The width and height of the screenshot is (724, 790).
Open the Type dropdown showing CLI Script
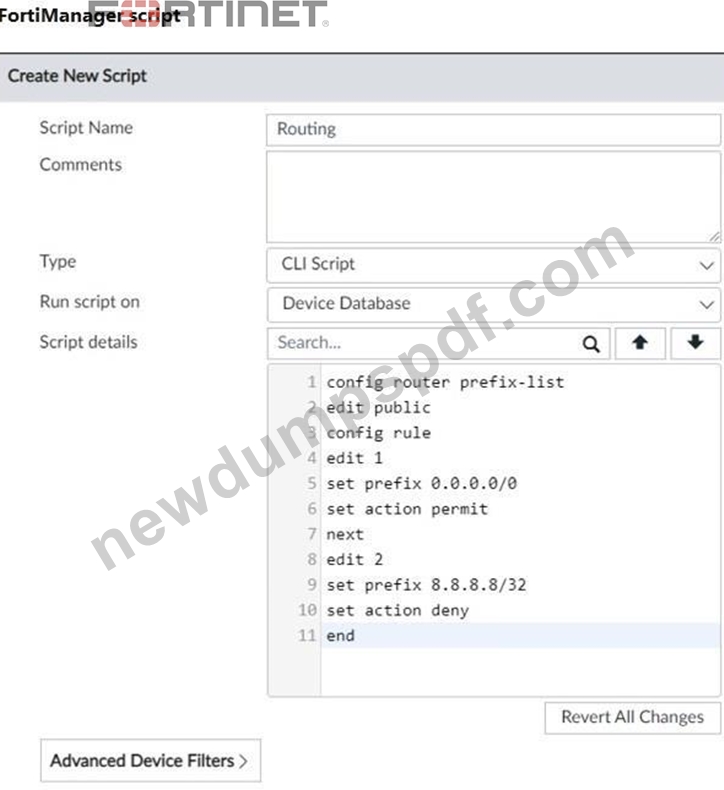click(x=494, y=265)
